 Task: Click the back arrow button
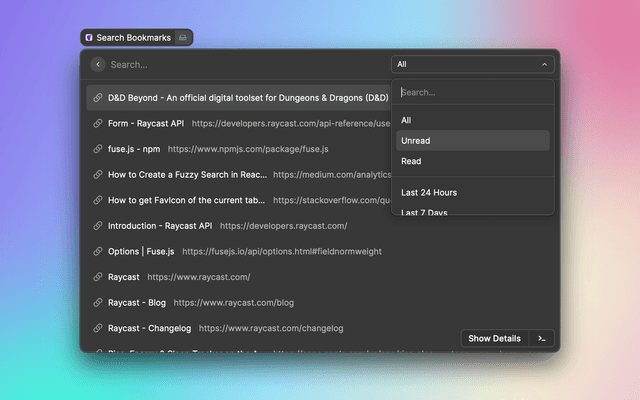tap(97, 64)
